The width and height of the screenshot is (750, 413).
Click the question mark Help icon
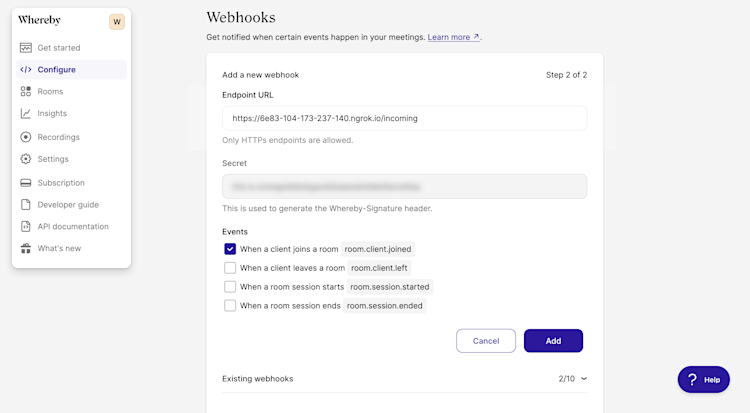[692, 380]
